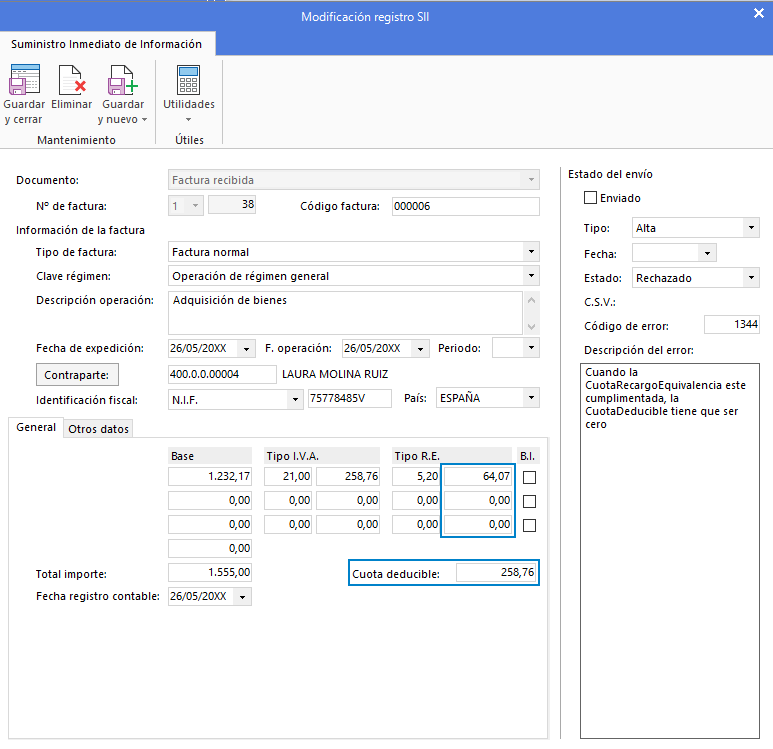The image size is (773, 749).
Task: Click the Guardar y cerrar icon
Action: 24,80
